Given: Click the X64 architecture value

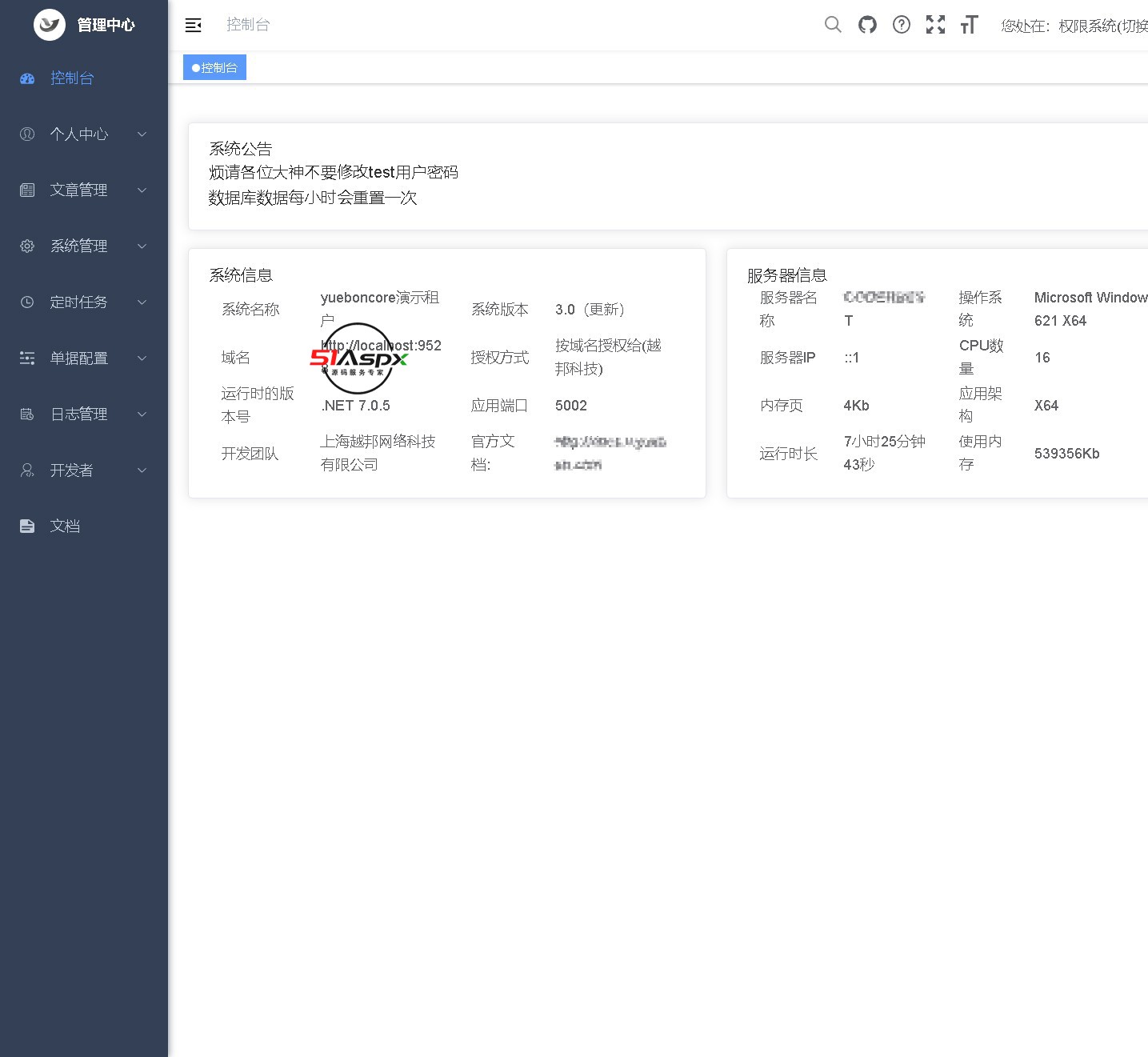Looking at the screenshot, I should click(x=1046, y=406).
